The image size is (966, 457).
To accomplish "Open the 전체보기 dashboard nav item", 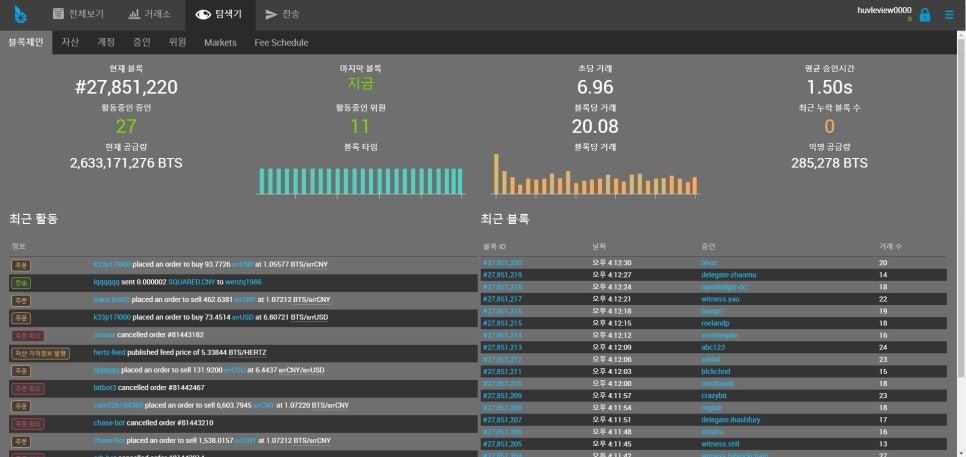I will pyautogui.click(x=77, y=14).
